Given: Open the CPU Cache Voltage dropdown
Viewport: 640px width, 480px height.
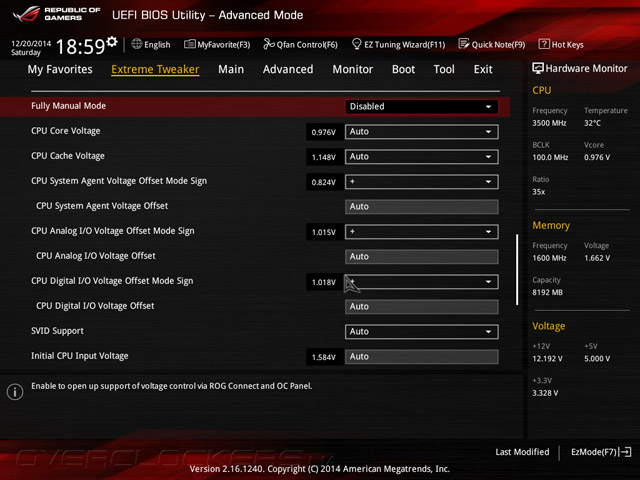Looking at the screenshot, I should point(422,157).
